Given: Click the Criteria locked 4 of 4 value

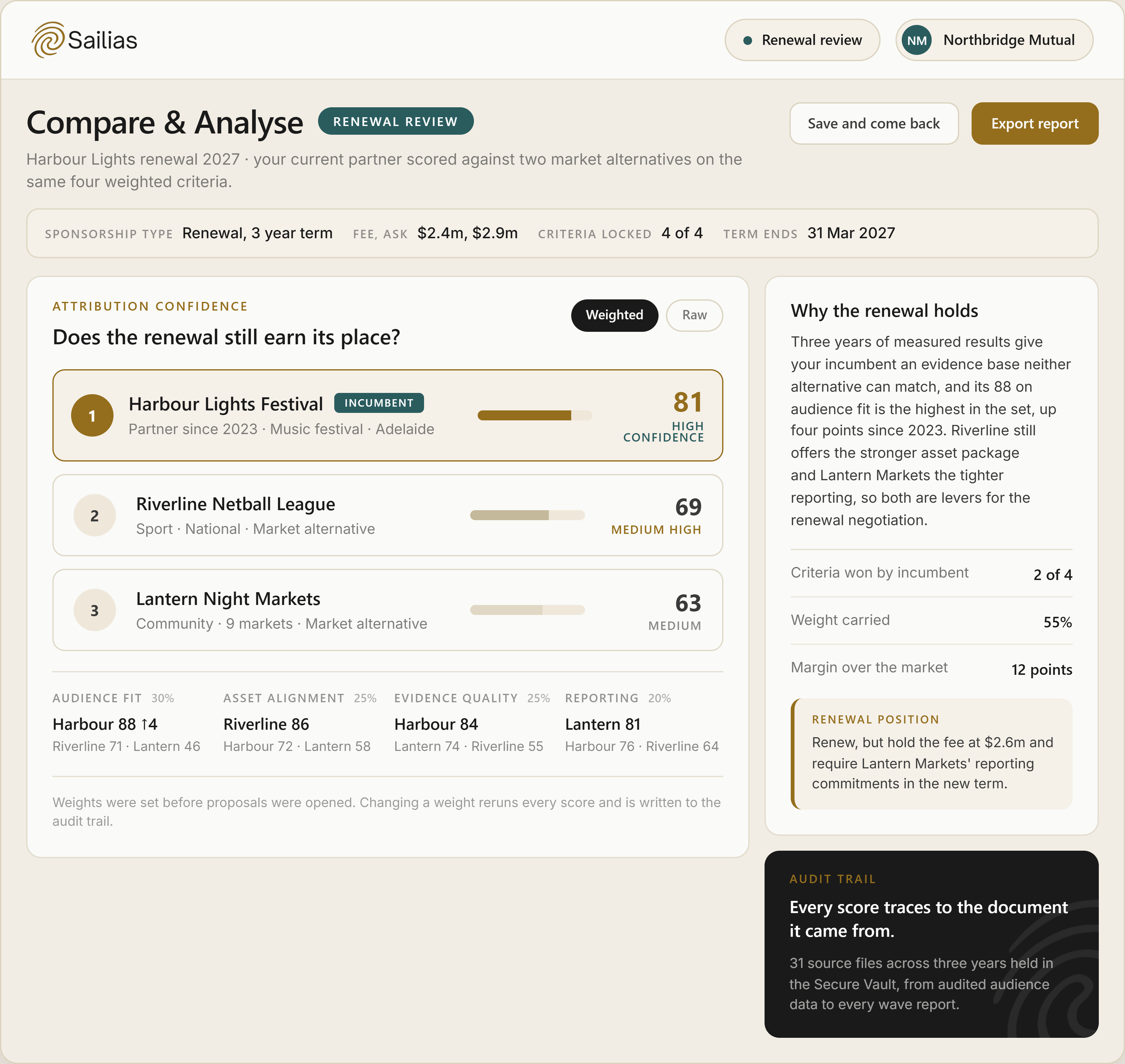Looking at the screenshot, I should coord(682,233).
